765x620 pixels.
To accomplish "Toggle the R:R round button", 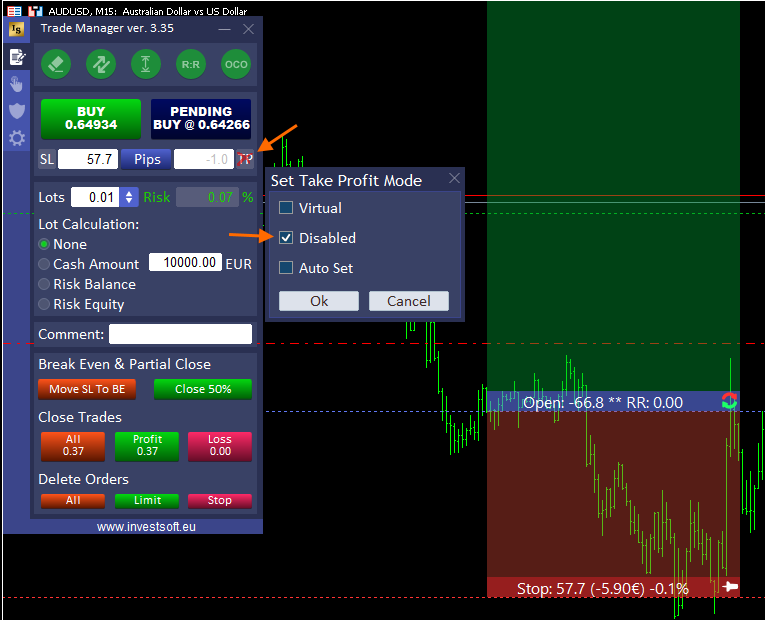I will 191,64.
